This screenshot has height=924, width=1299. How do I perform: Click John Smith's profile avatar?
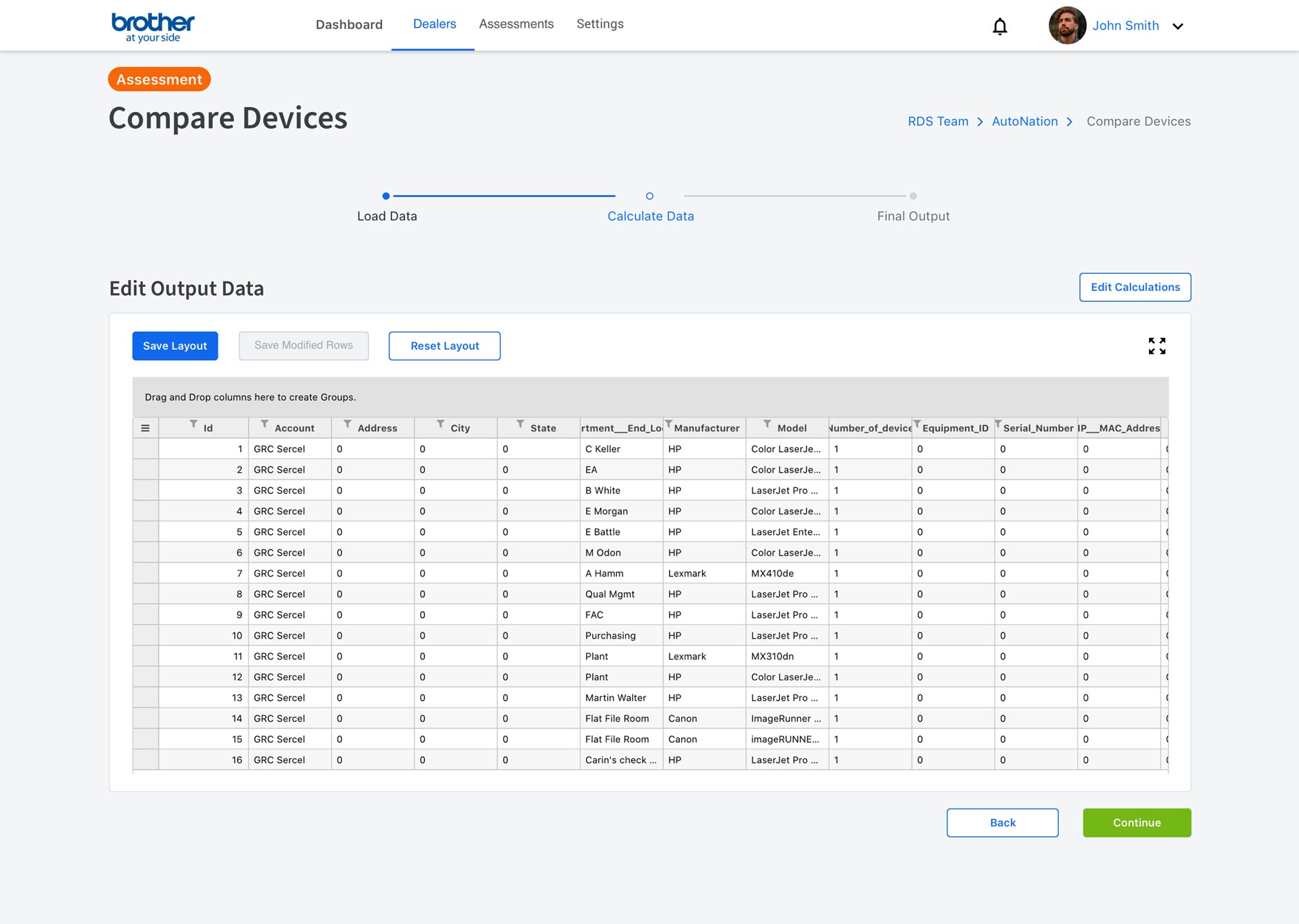coord(1067,26)
